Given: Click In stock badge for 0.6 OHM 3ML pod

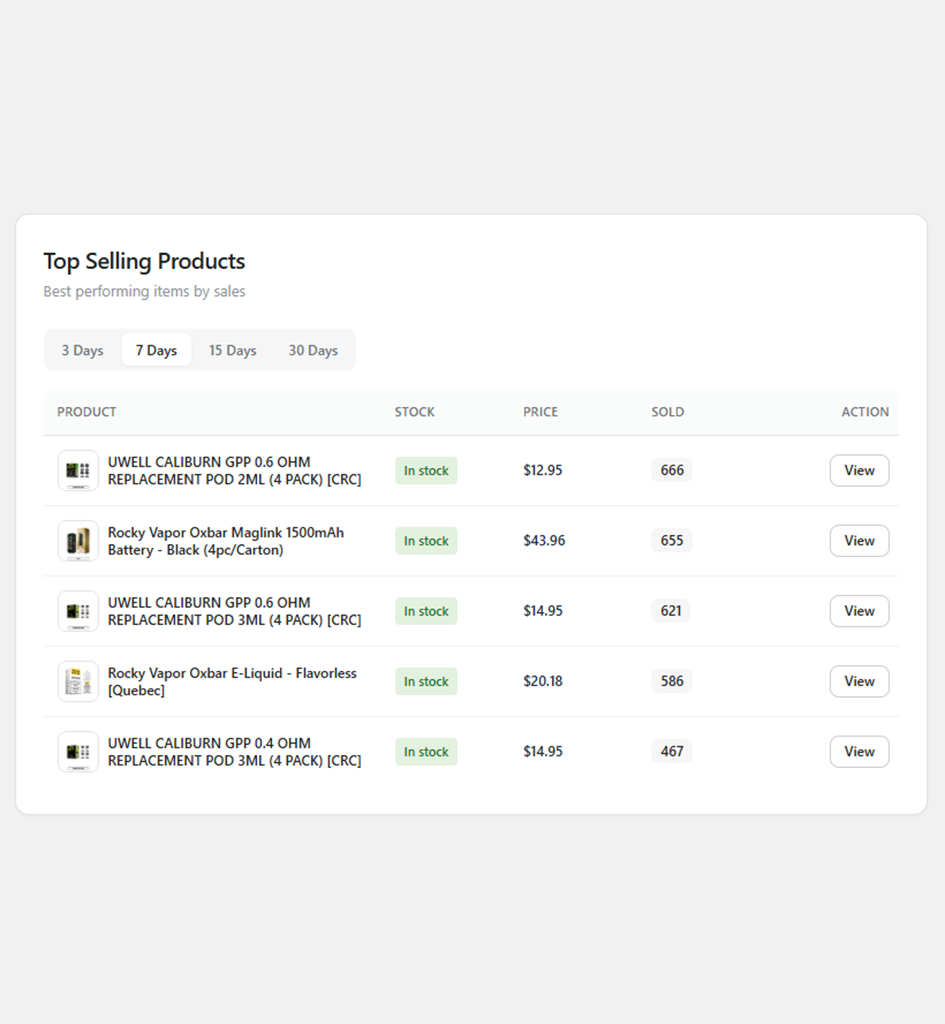Looking at the screenshot, I should 426,611.
